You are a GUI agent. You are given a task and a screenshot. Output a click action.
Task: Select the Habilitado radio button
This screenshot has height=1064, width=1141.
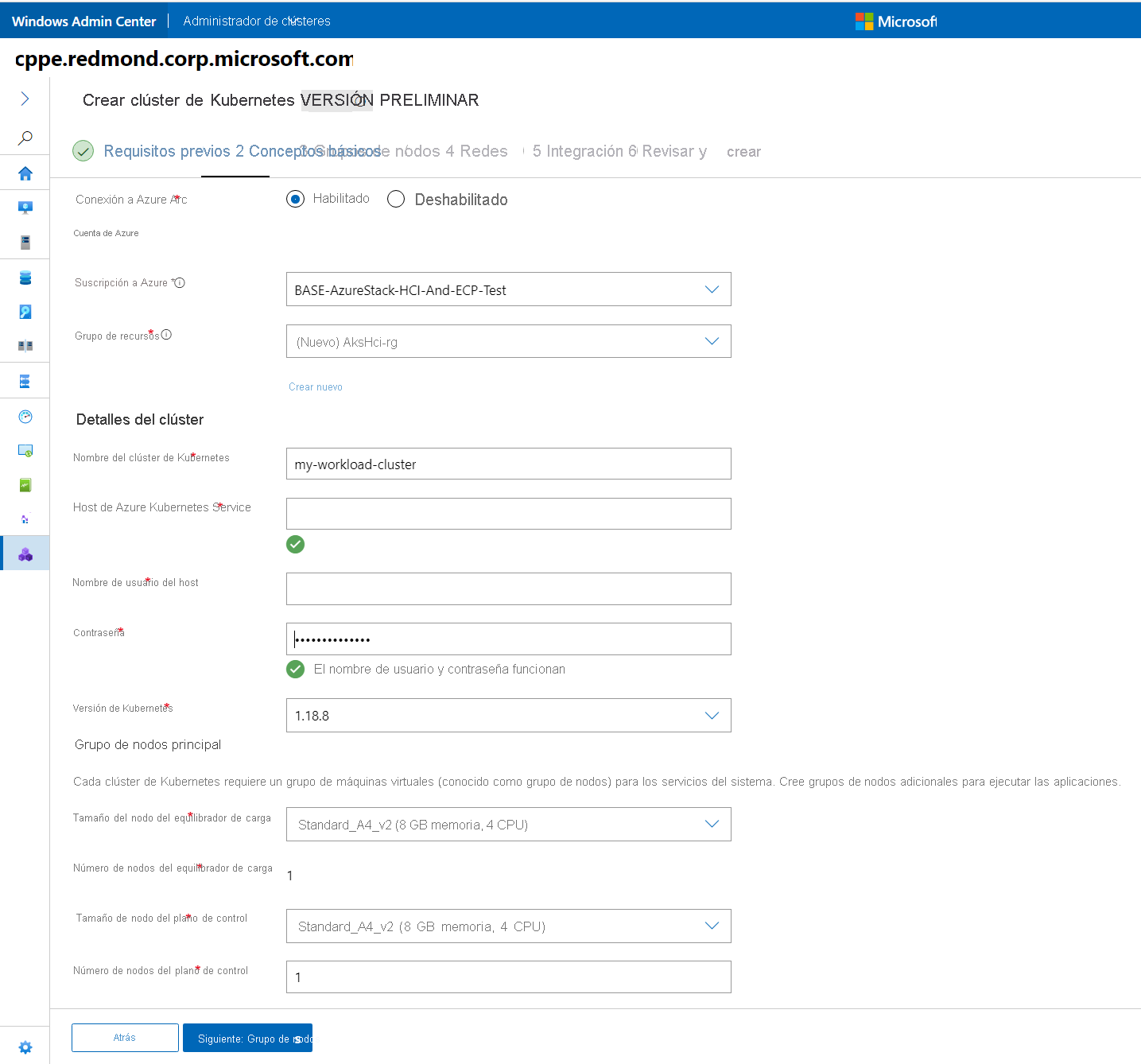click(295, 199)
